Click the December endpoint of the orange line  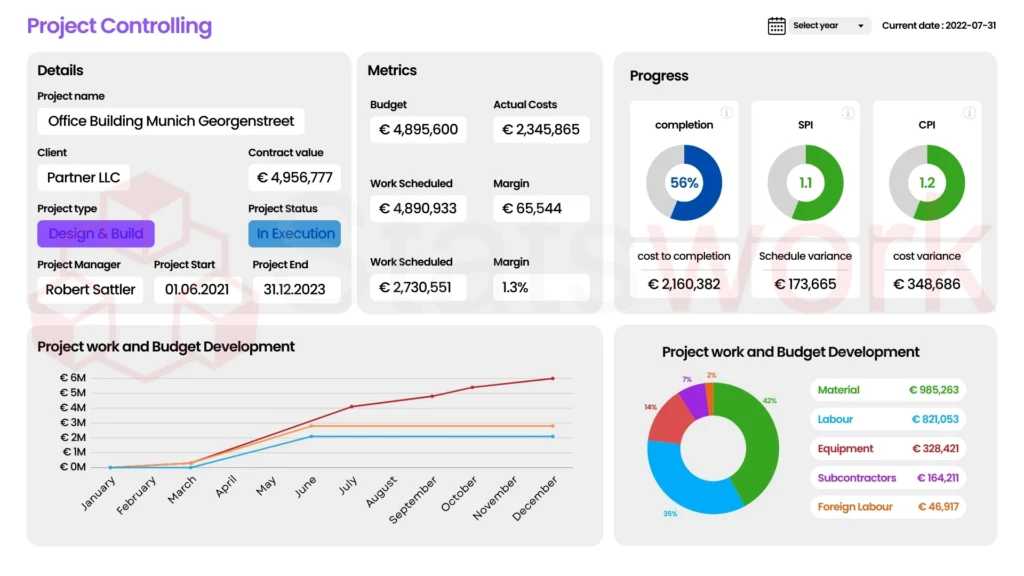pyautogui.click(x=553, y=426)
